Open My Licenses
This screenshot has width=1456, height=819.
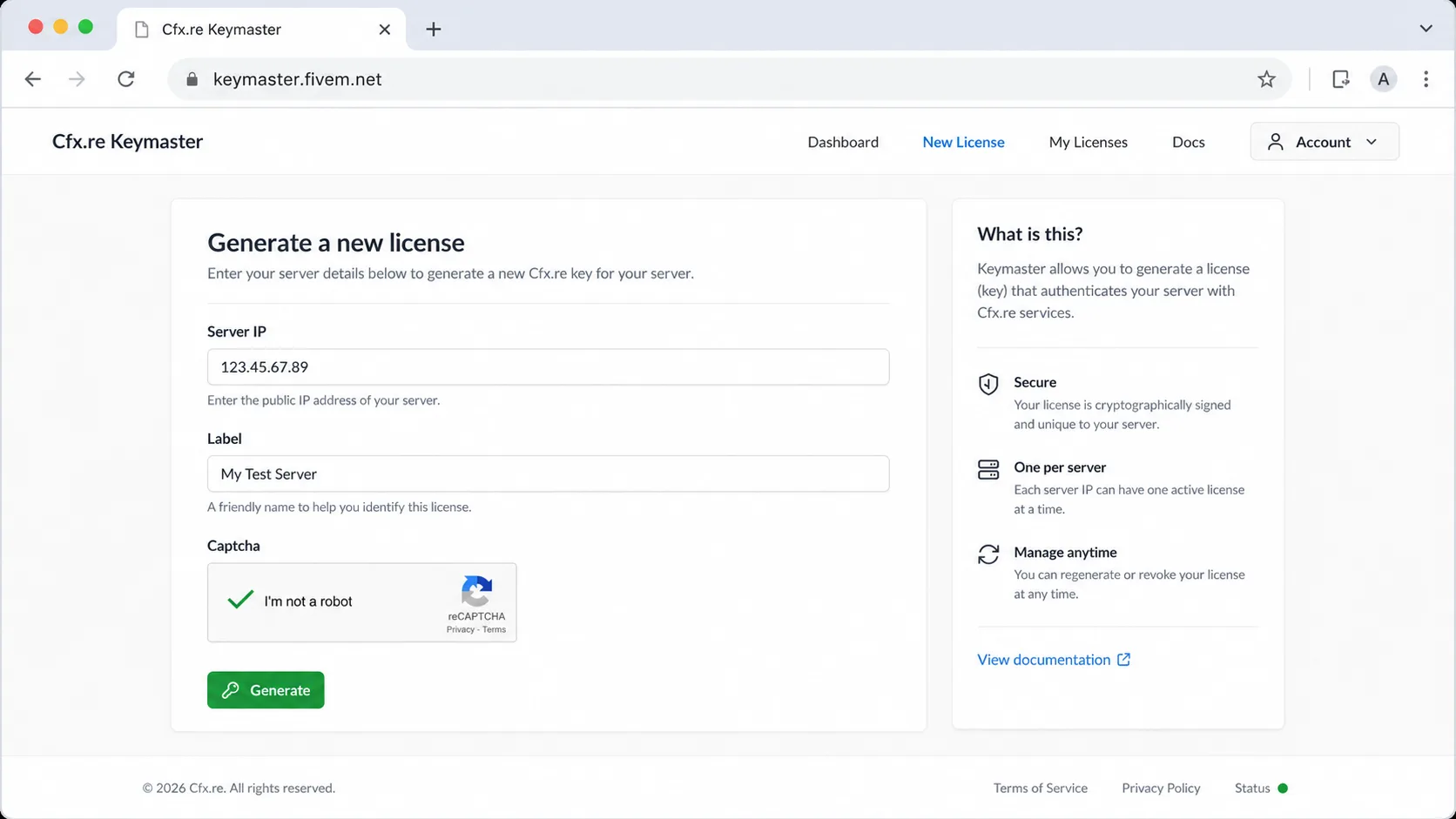coord(1088,142)
